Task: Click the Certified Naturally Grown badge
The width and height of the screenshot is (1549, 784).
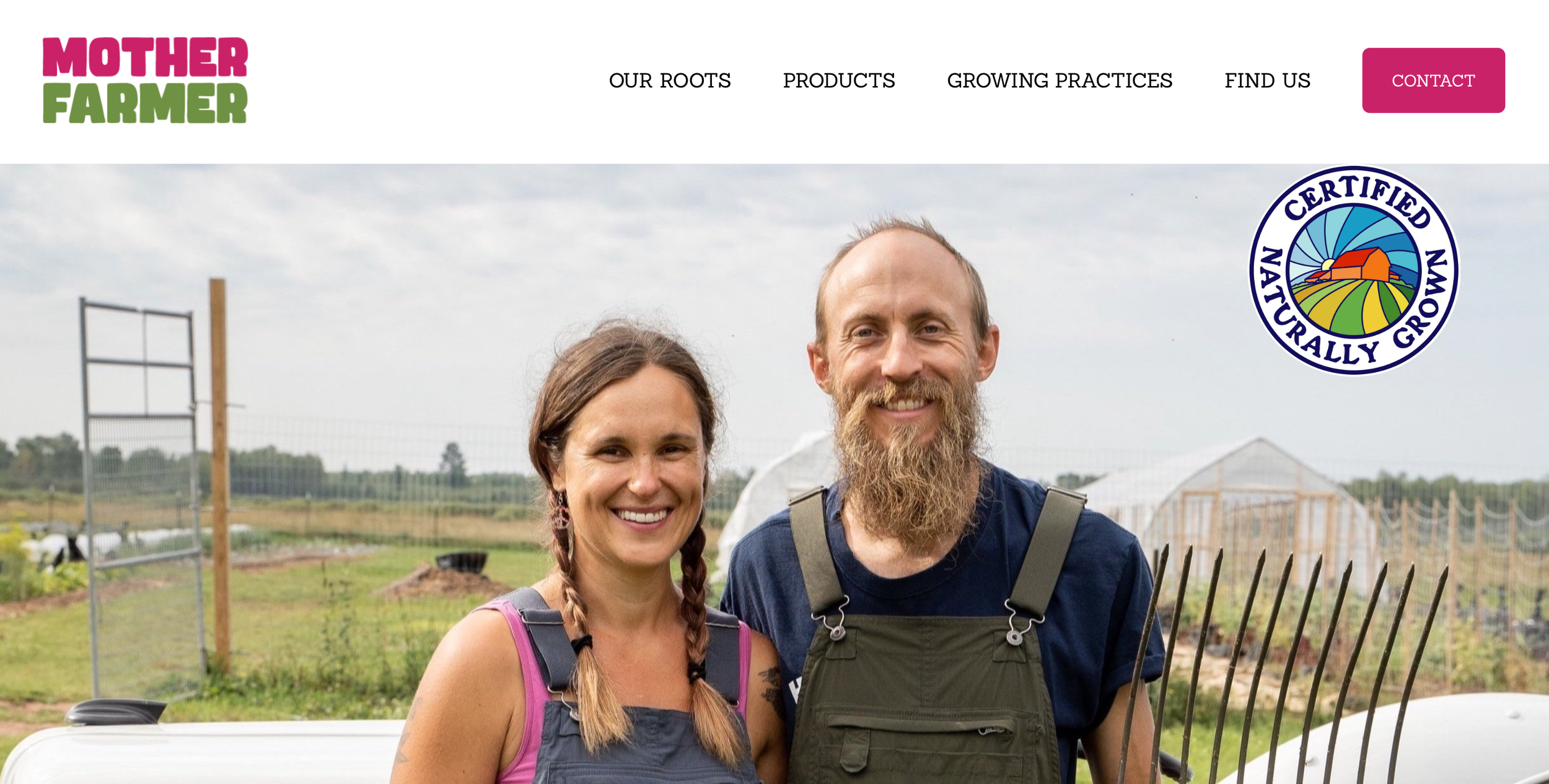Action: 1354,270
